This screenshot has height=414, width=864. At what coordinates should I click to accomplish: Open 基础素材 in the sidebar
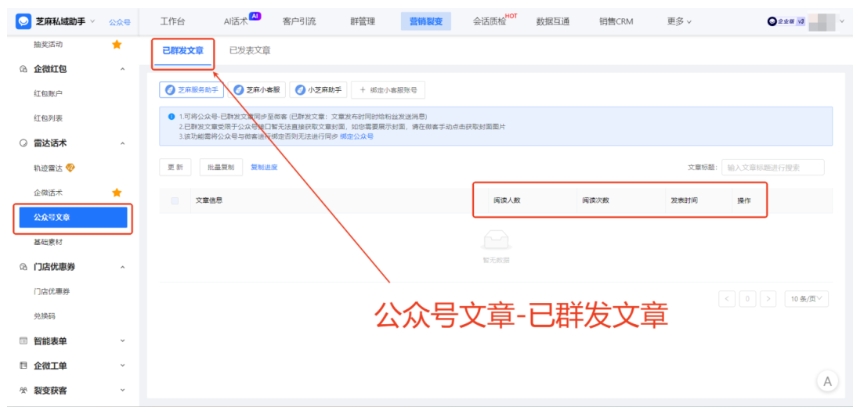coord(48,242)
